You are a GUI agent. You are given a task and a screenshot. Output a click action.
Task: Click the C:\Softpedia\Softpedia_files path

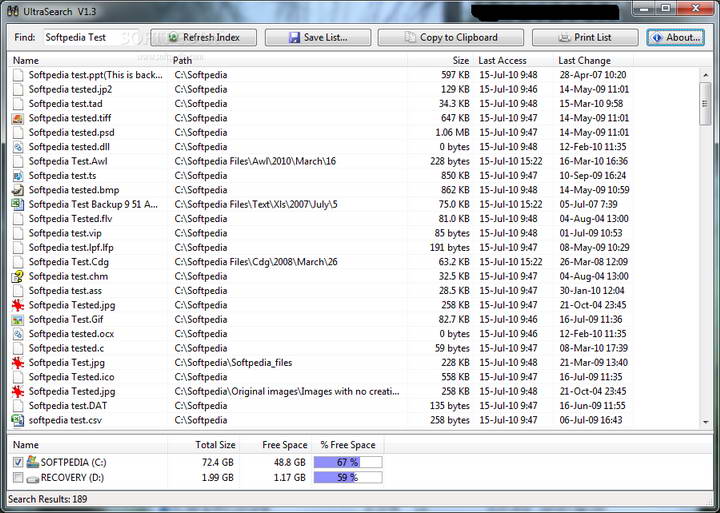[233, 363]
